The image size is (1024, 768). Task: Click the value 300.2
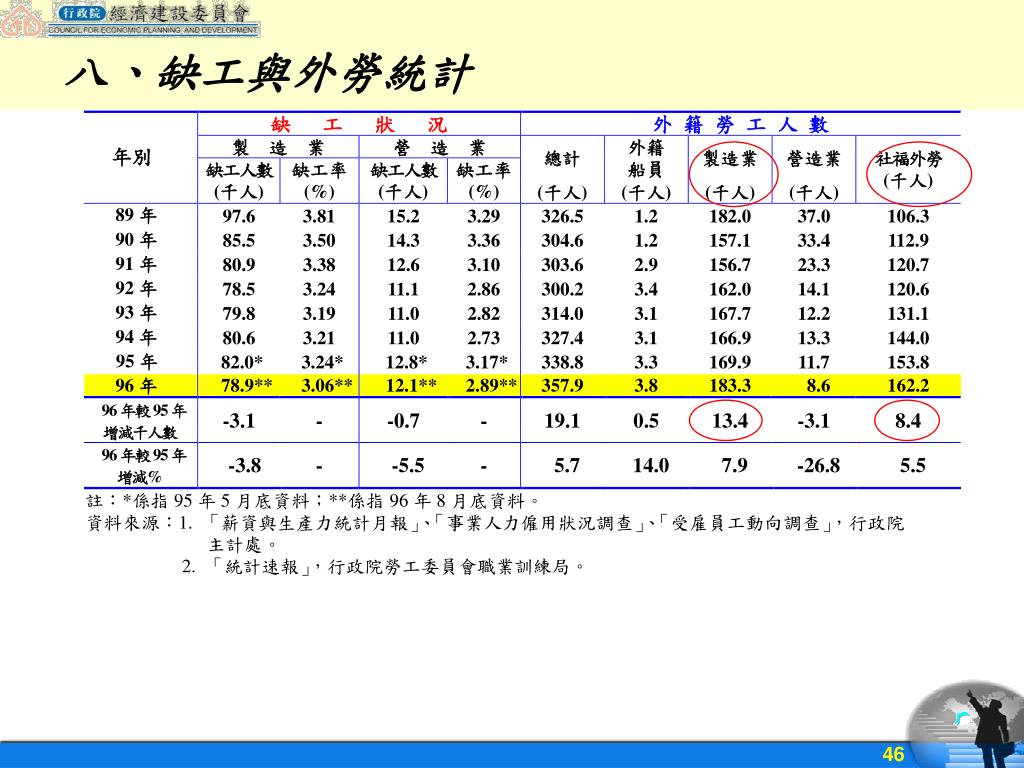click(562, 289)
